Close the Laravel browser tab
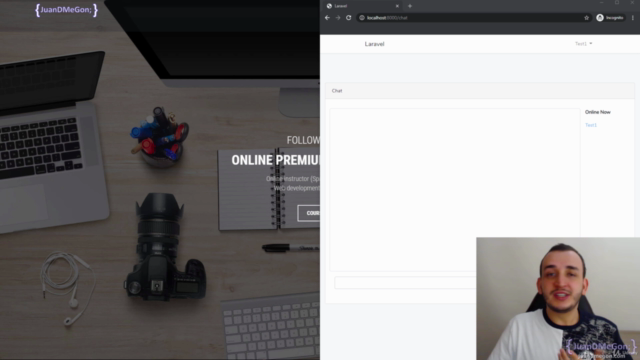The width and height of the screenshot is (640, 360). [397, 6]
